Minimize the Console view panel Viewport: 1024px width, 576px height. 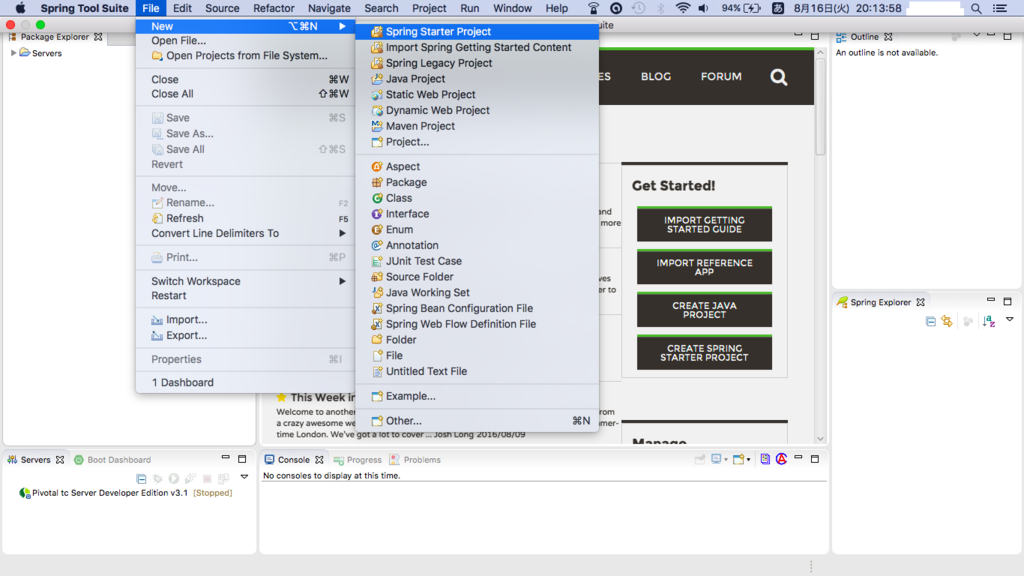coord(798,458)
